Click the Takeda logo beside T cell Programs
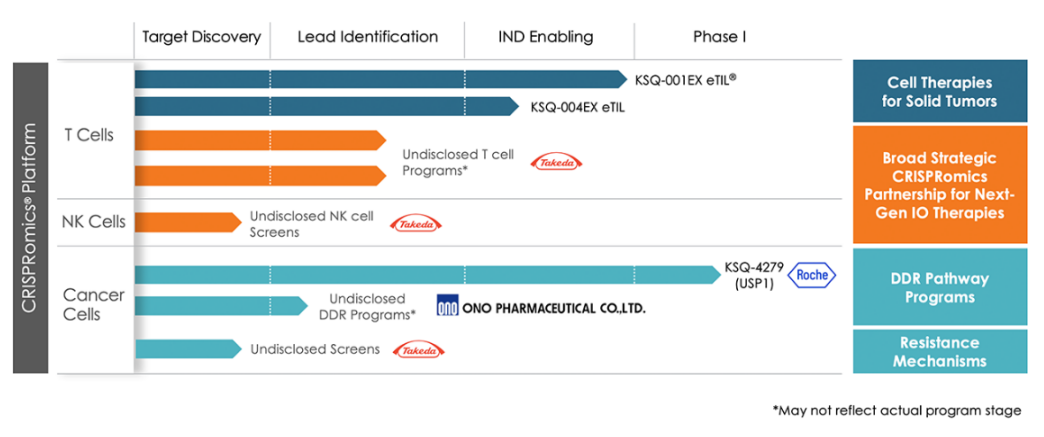This screenshot has height=437, width=1044. (556, 162)
